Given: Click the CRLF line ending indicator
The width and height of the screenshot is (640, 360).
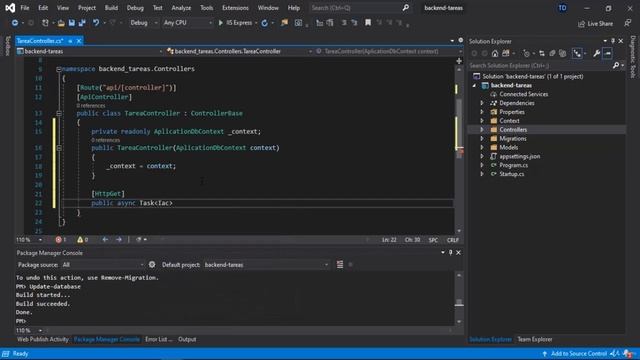Looking at the screenshot, I should (452, 240).
